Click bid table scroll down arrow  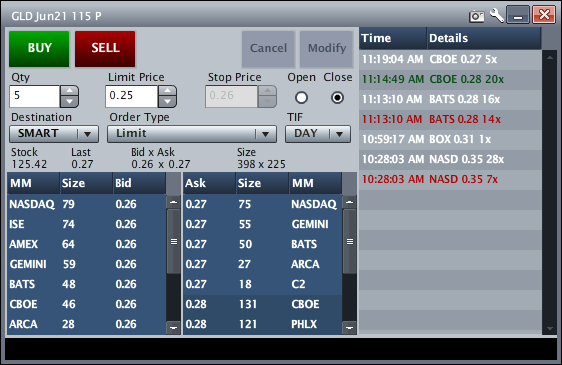point(173,327)
